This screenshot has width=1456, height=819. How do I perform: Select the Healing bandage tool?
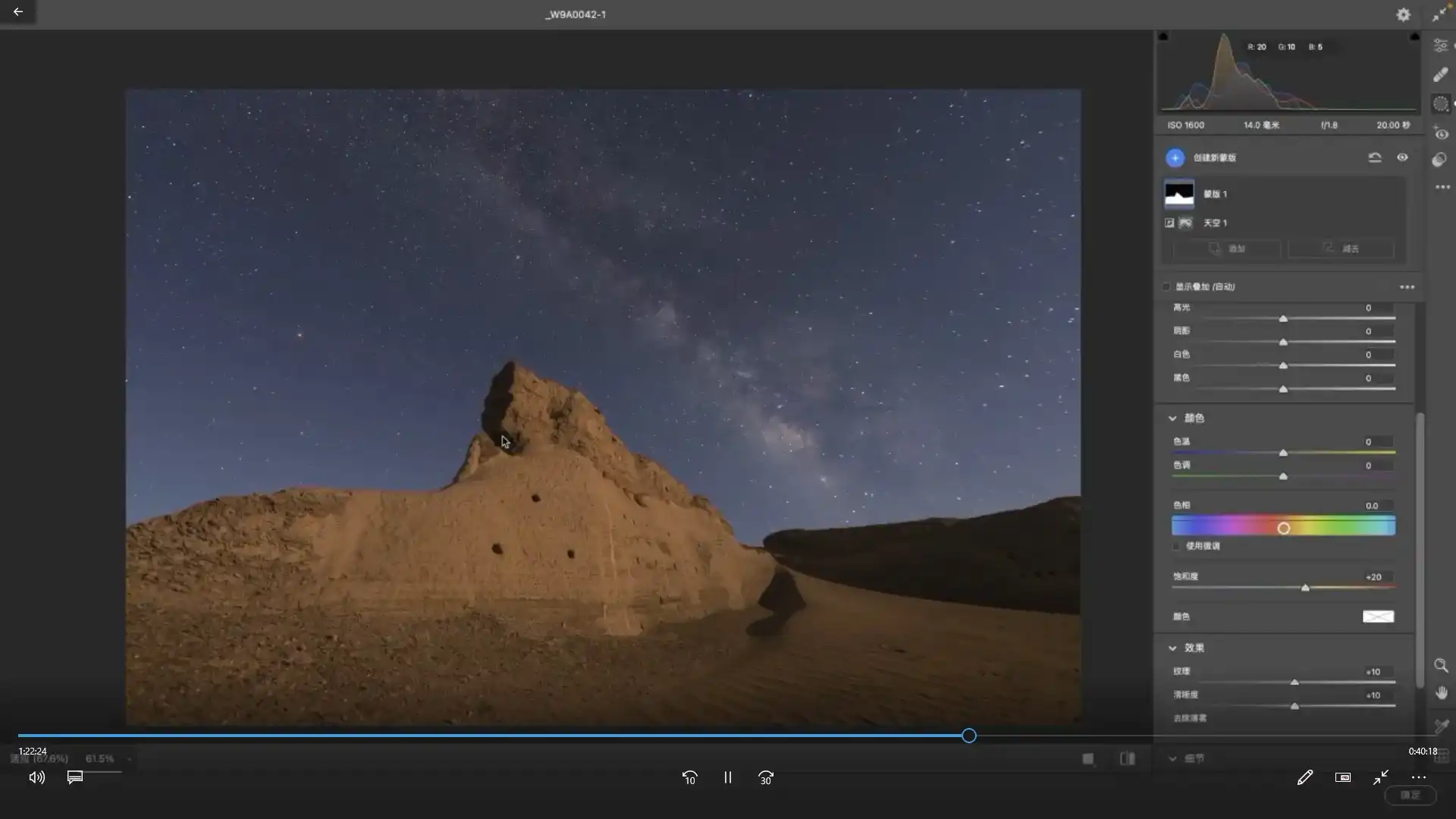point(1440,74)
